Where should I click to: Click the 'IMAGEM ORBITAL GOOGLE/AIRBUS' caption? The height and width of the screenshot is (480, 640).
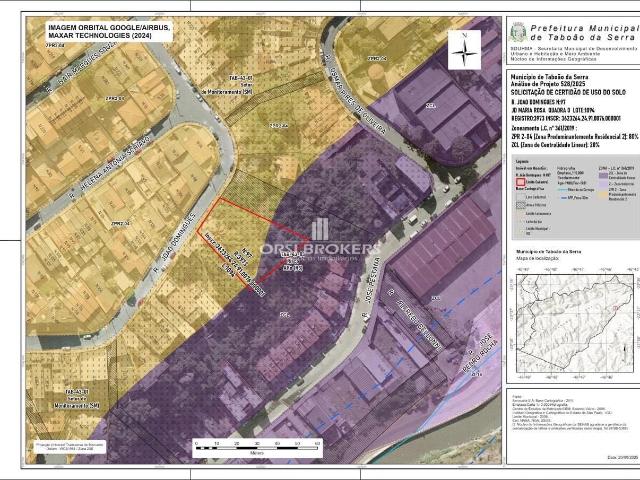109,31
